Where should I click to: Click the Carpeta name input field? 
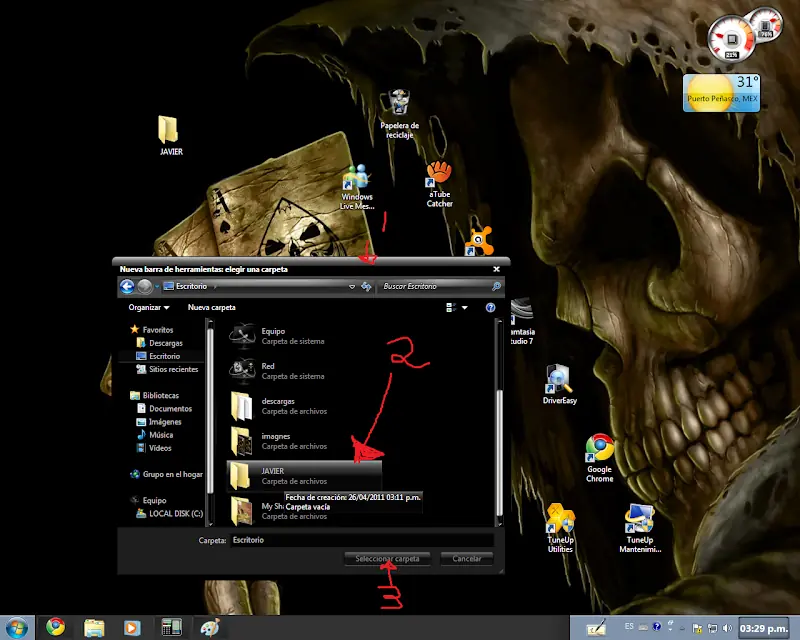point(362,540)
